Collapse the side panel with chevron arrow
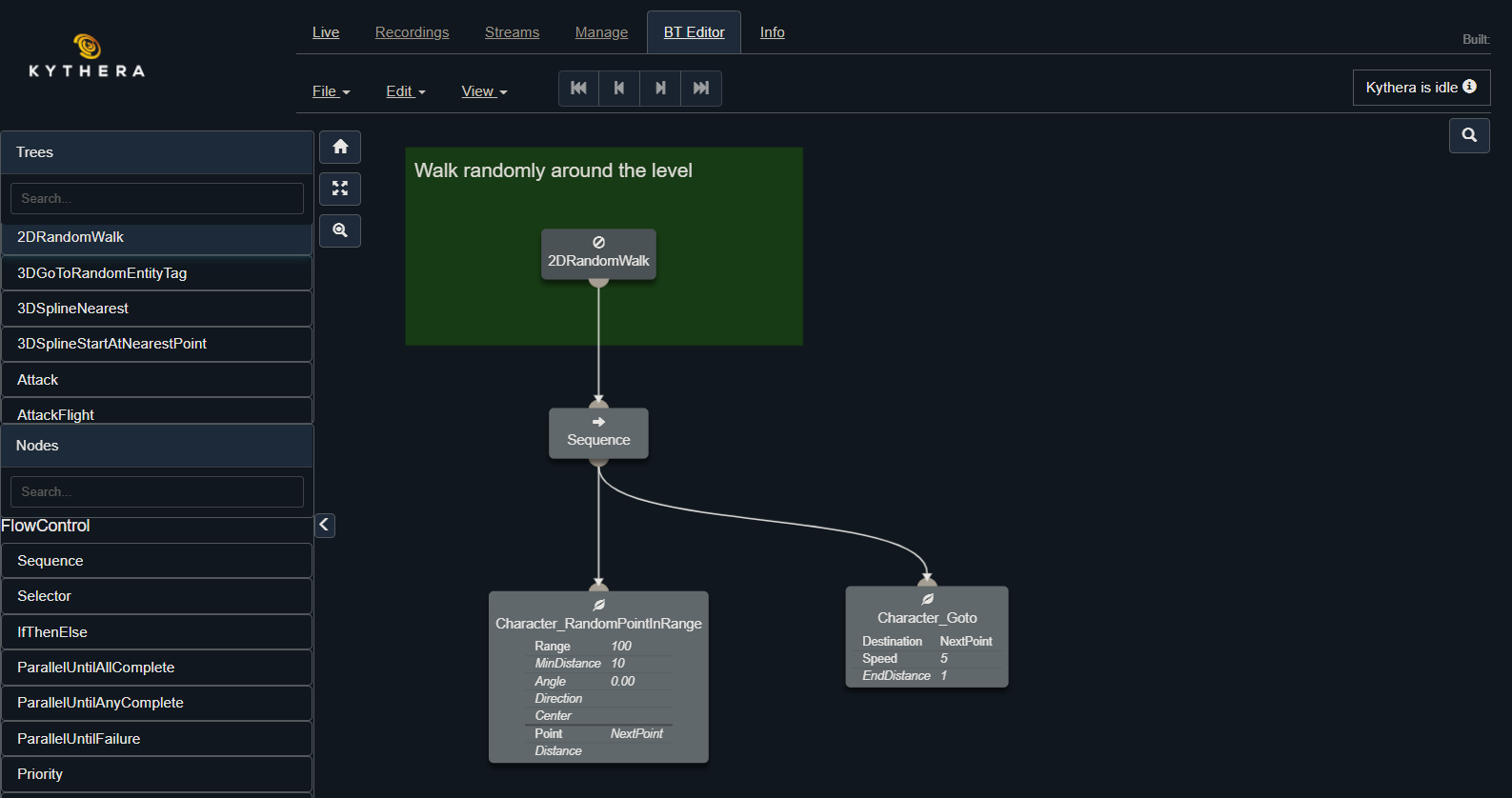This screenshot has height=798, width=1512. click(325, 525)
